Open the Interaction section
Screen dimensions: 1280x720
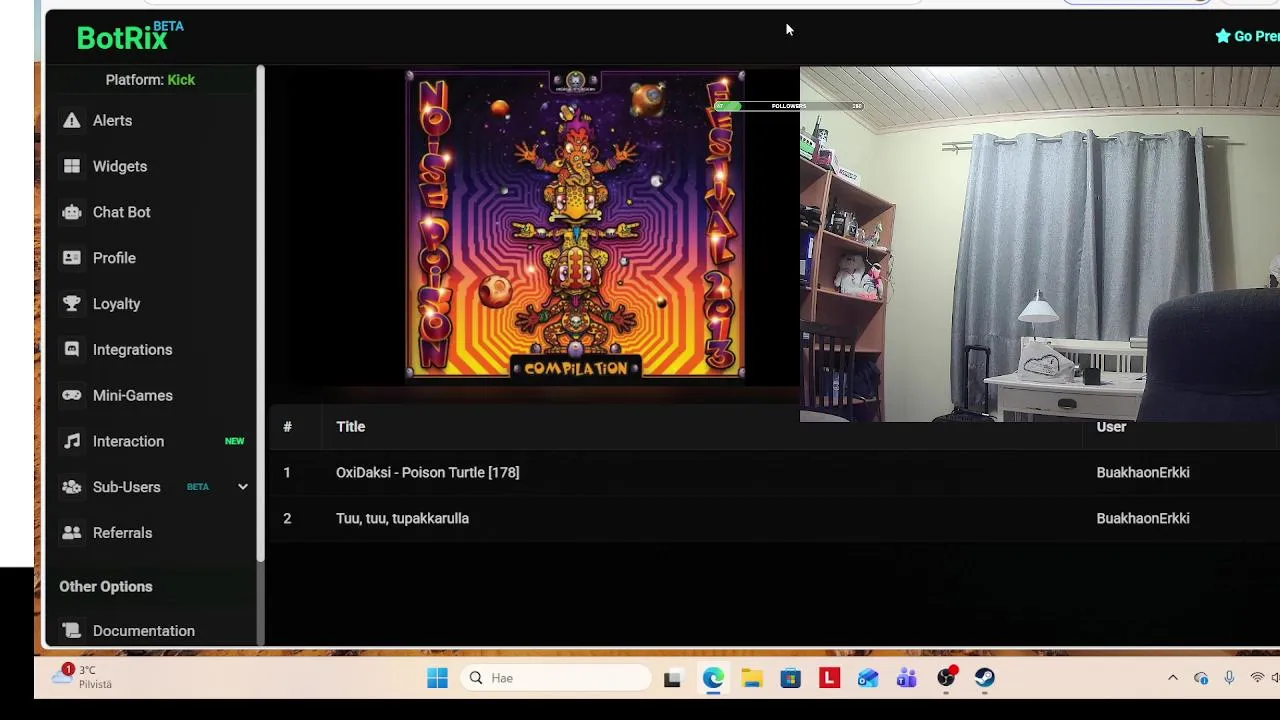(128, 441)
